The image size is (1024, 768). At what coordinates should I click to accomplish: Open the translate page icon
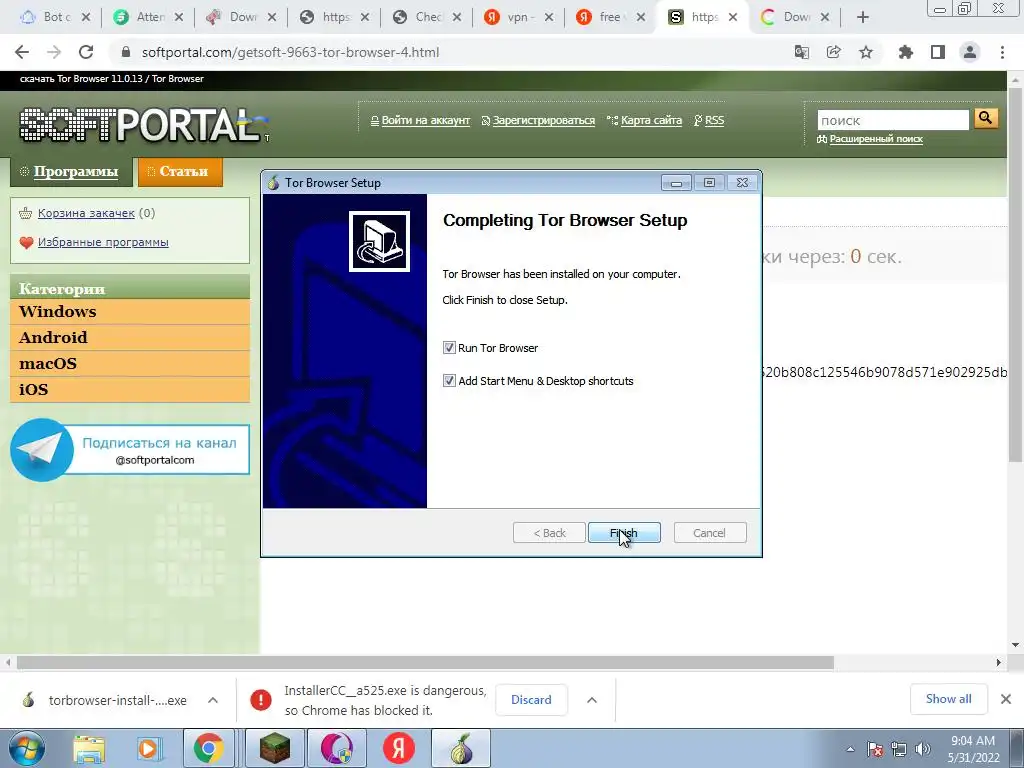(801, 52)
